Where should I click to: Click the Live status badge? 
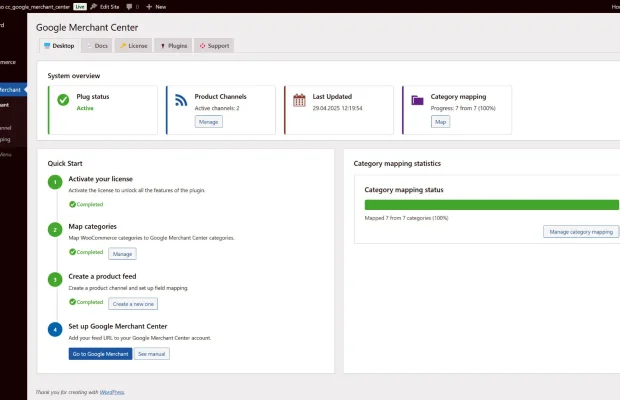[x=80, y=7]
